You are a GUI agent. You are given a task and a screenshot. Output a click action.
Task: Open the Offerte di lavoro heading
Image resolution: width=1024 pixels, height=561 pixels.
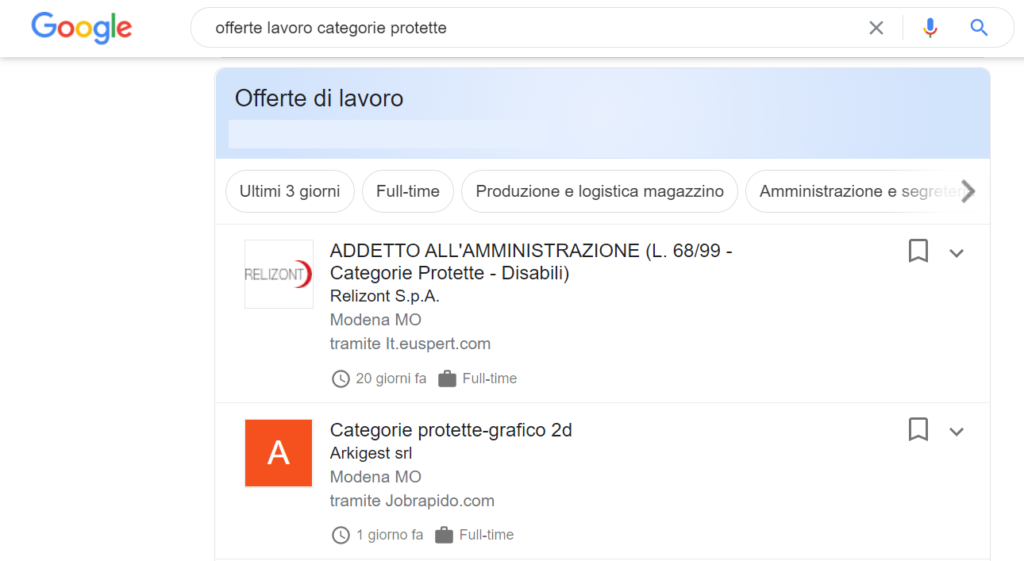coord(319,98)
